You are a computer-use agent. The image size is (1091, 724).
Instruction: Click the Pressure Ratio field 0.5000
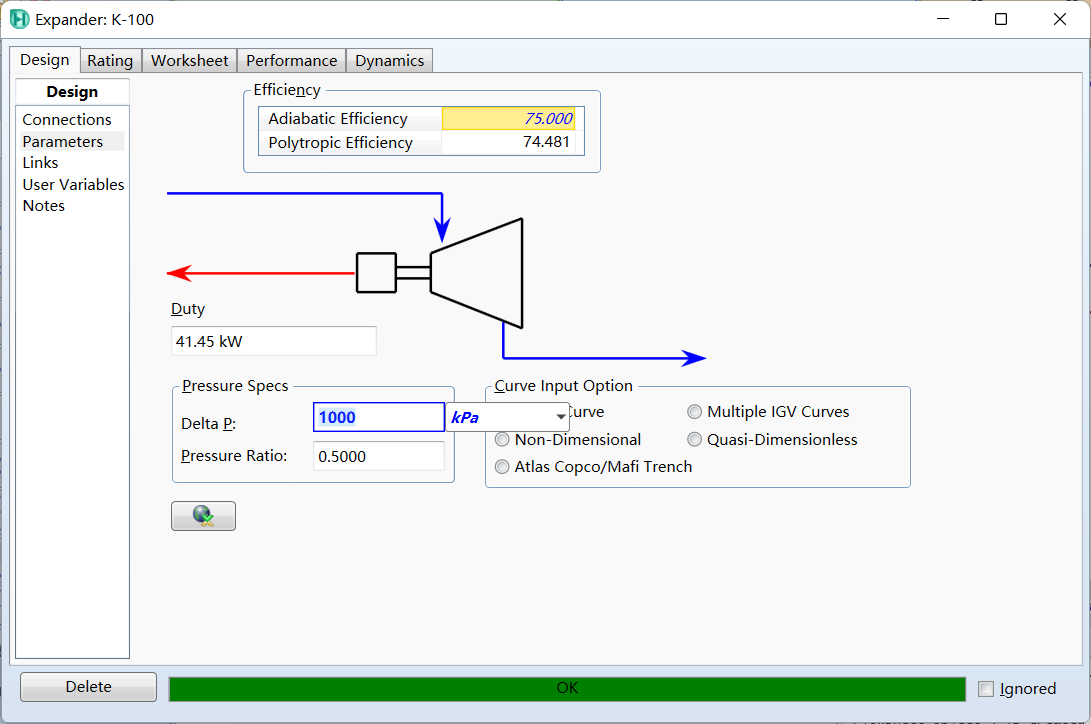[379, 456]
